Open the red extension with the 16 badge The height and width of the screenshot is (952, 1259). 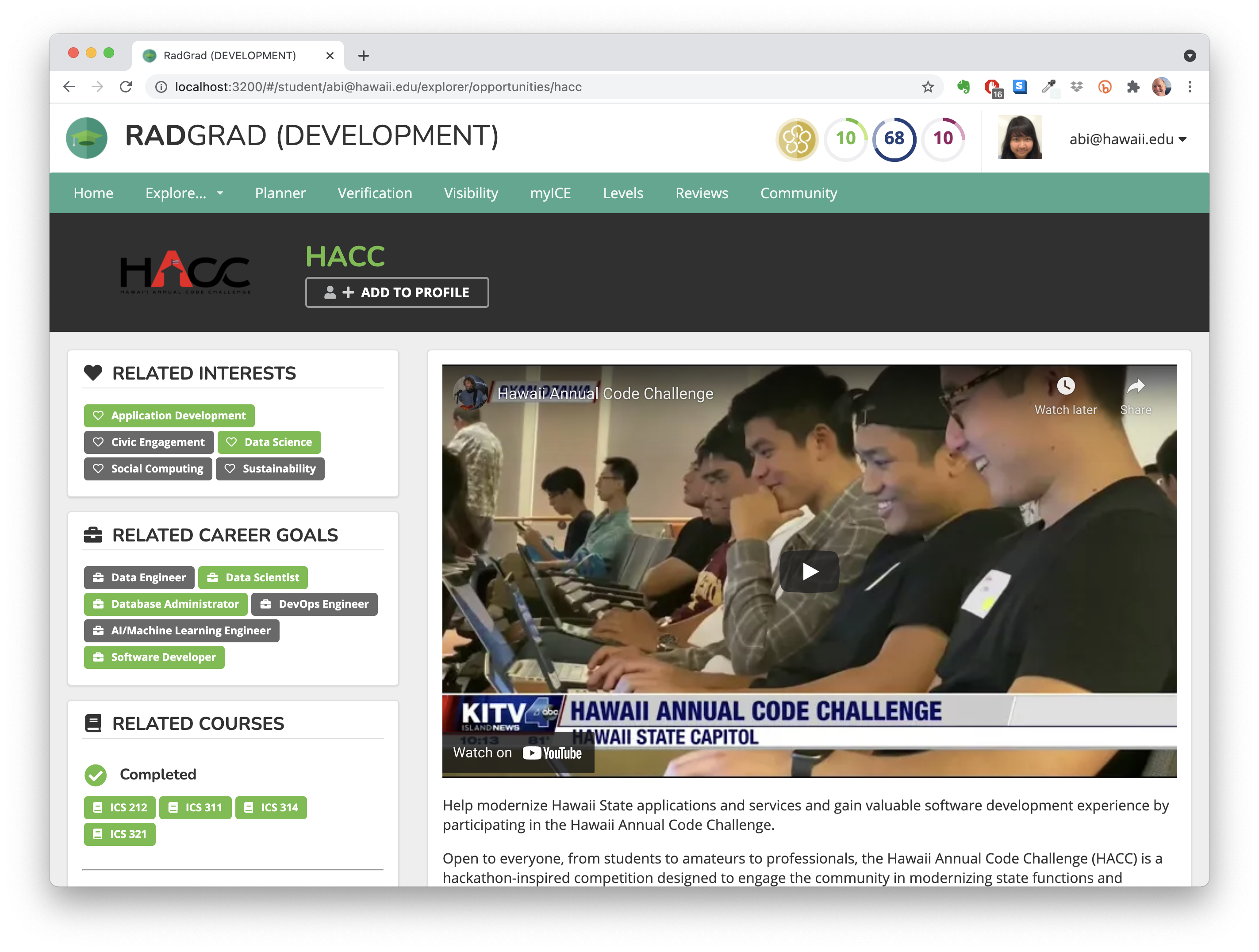coord(993,88)
